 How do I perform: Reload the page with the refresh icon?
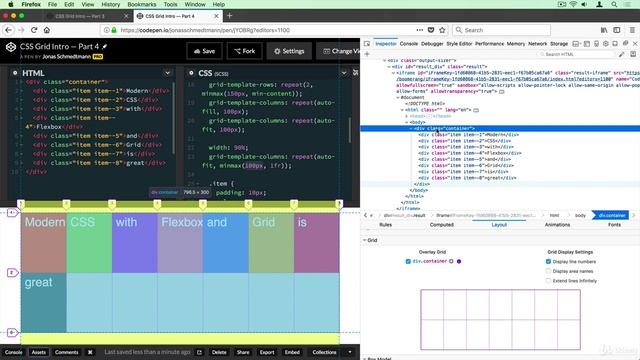[x=34, y=30]
